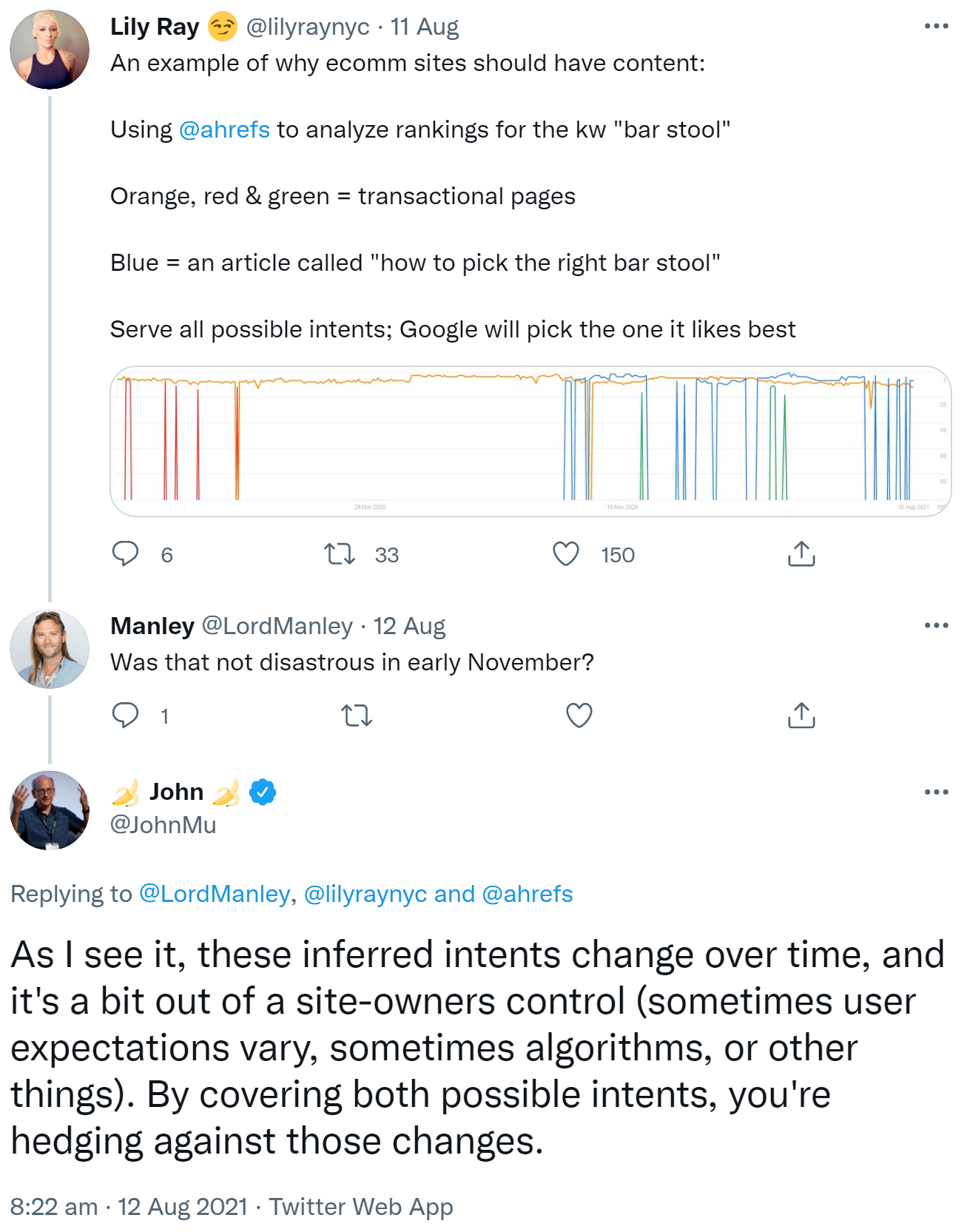View Manley's profile avatar

pyautogui.click(x=50, y=649)
